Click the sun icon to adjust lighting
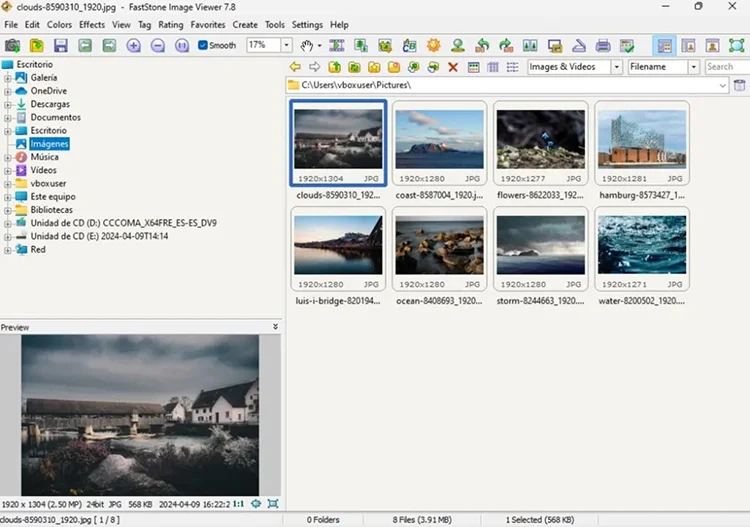 click(x=433, y=45)
